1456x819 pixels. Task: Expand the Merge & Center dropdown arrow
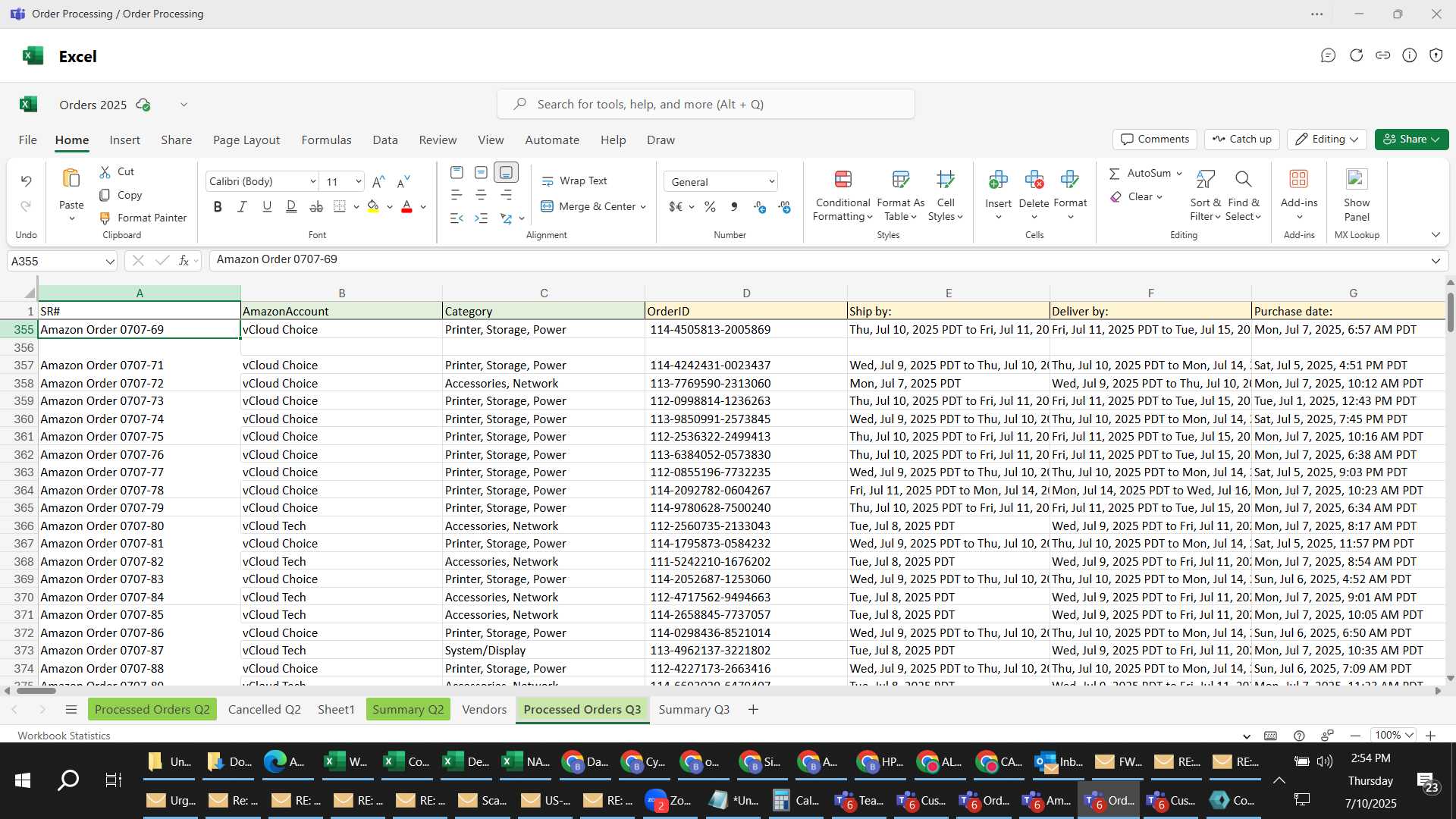pyautogui.click(x=643, y=207)
